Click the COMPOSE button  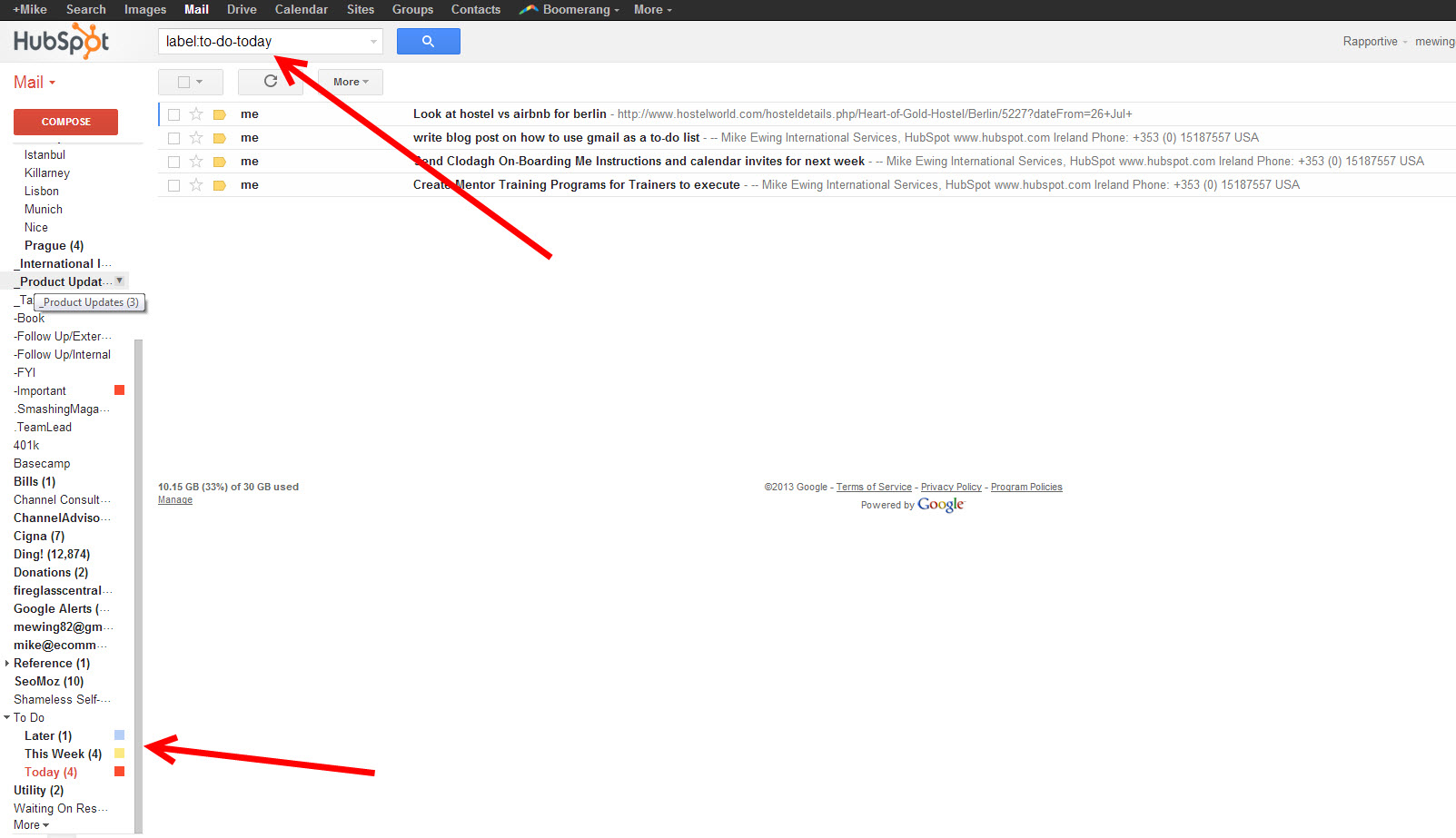click(64, 121)
